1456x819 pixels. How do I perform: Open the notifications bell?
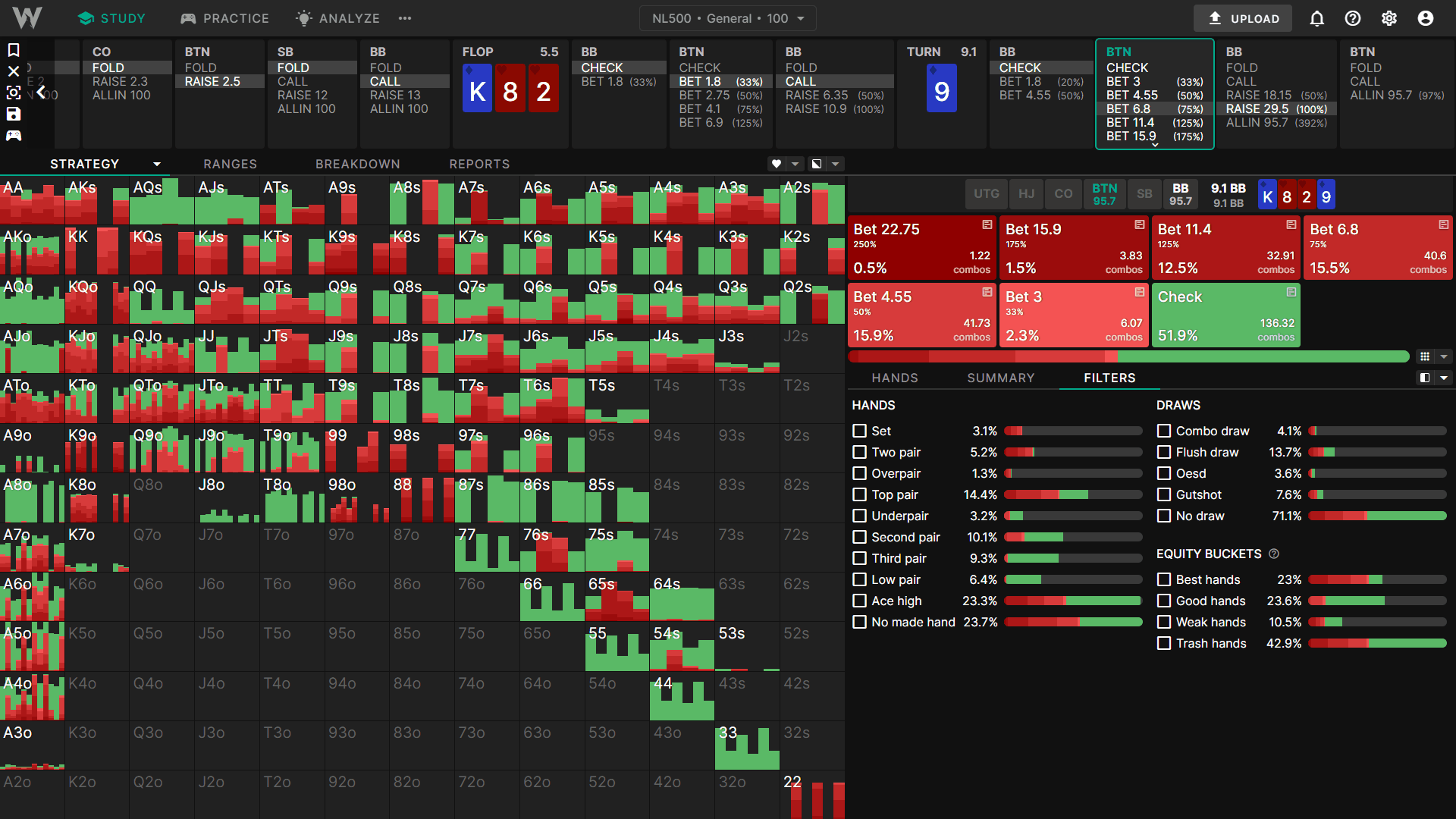(1317, 18)
